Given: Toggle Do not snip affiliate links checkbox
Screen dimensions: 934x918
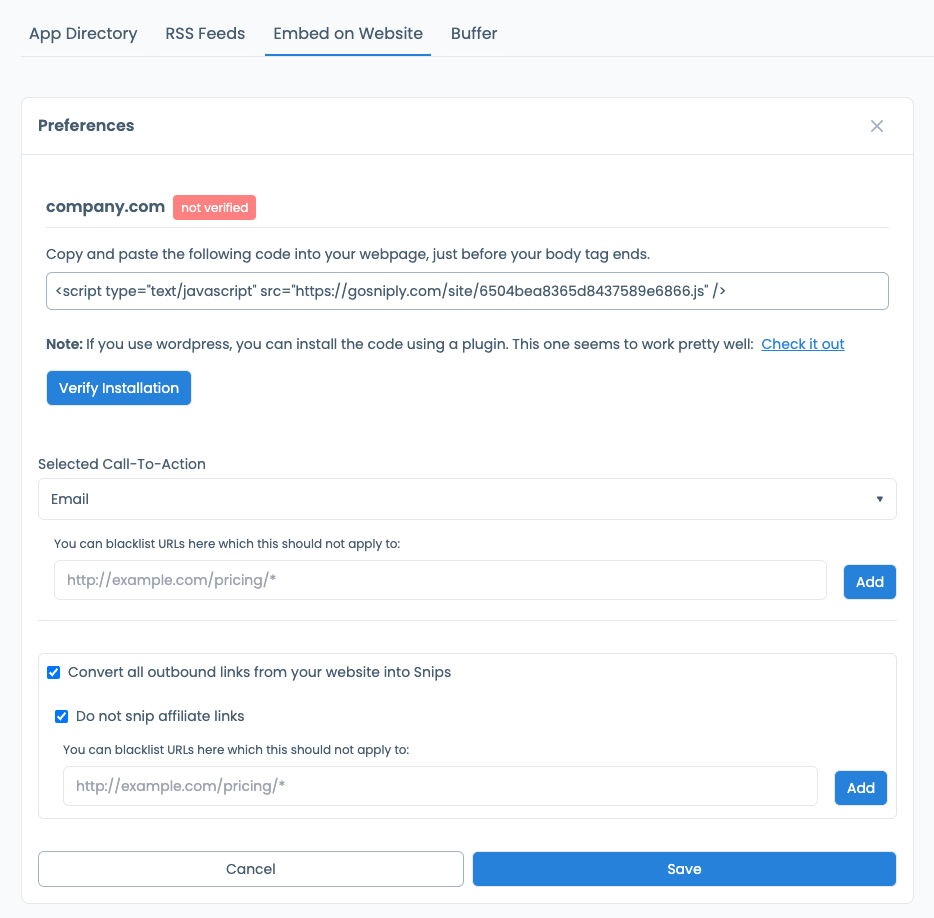Looking at the screenshot, I should coord(61,716).
